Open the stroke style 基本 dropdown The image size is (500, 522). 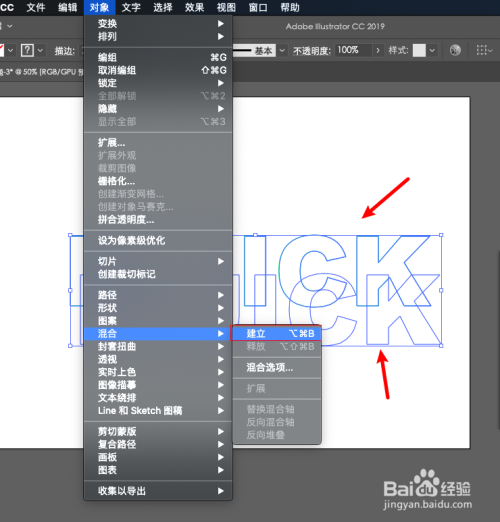coord(282,51)
